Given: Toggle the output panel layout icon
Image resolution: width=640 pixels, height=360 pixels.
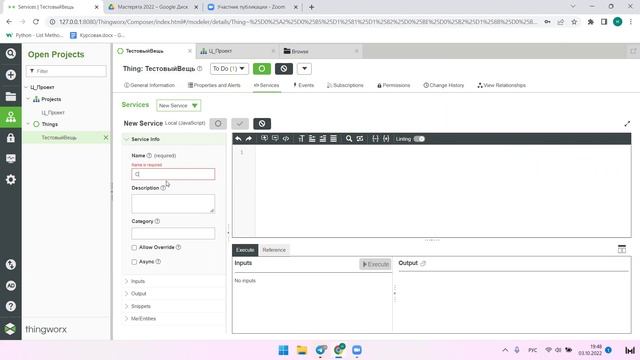Looking at the screenshot, I should 622,249.
